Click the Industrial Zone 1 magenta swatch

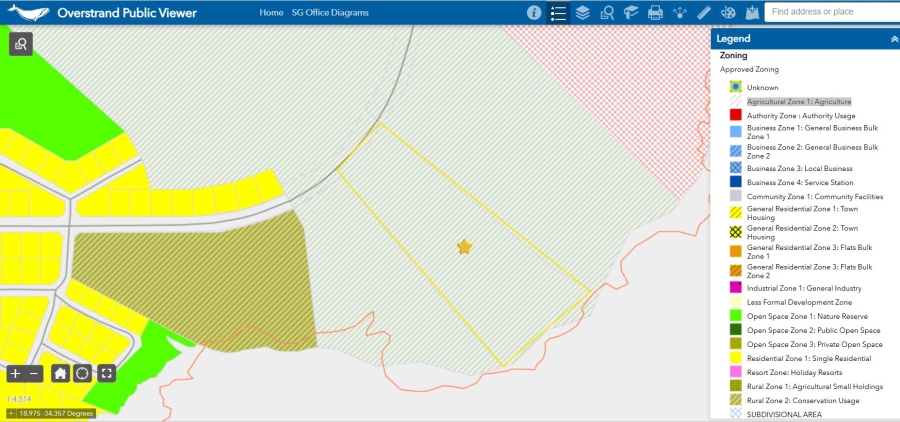coord(735,288)
